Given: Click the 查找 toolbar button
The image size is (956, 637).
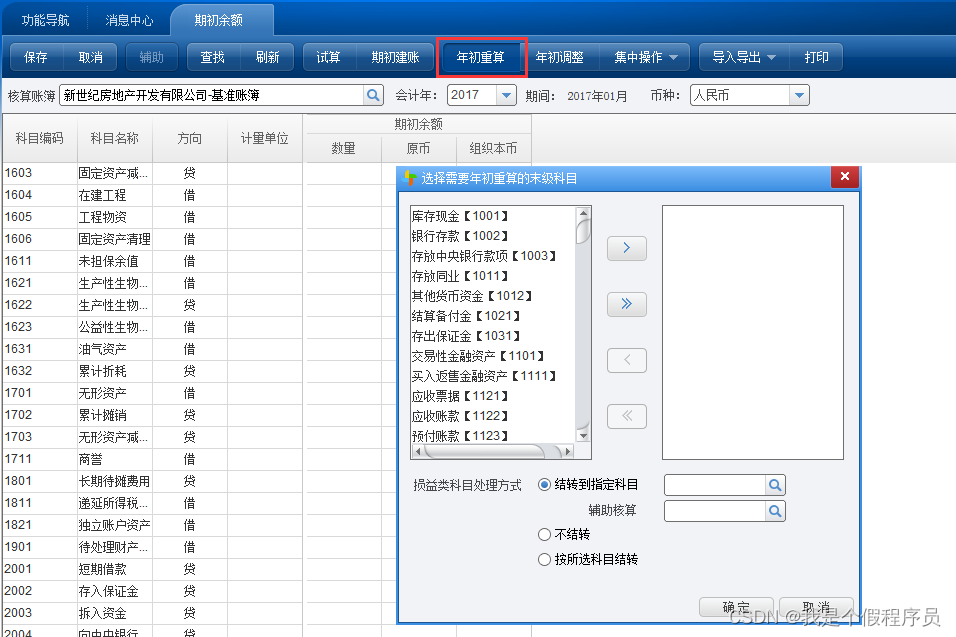Looking at the screenshot, I should click(x=213, y=57).
